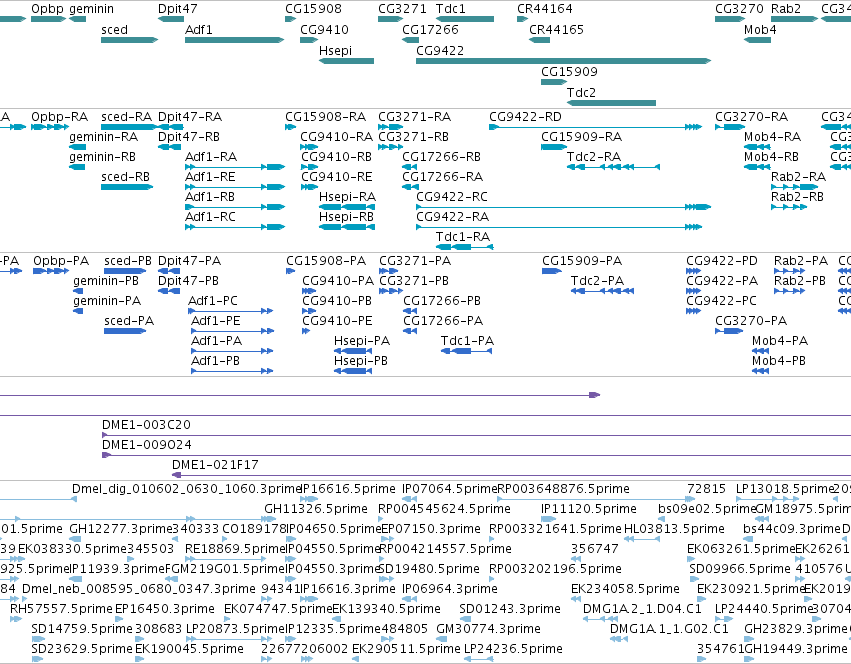
Task: Click the CG15909-RA transcript label
Action: (x=581, y=137)
